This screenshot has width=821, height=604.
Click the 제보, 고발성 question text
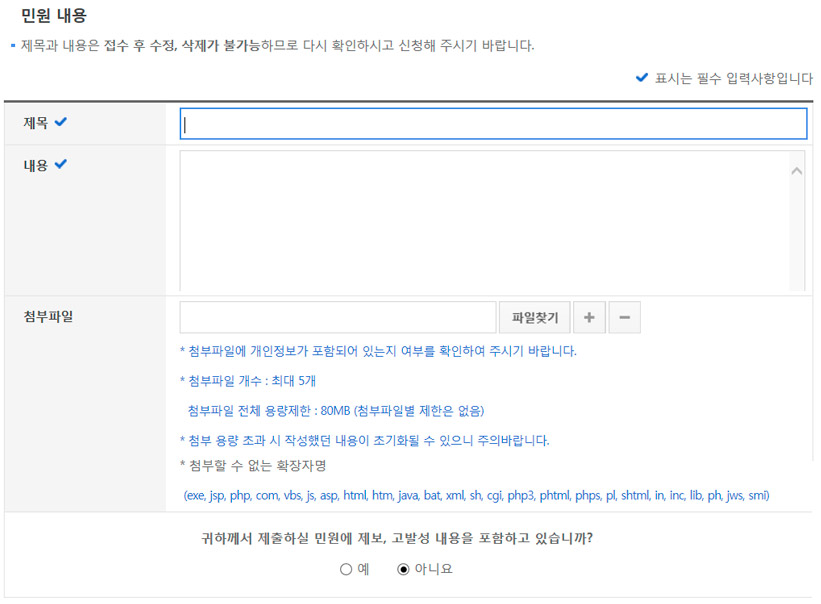(x=397, y=538)
